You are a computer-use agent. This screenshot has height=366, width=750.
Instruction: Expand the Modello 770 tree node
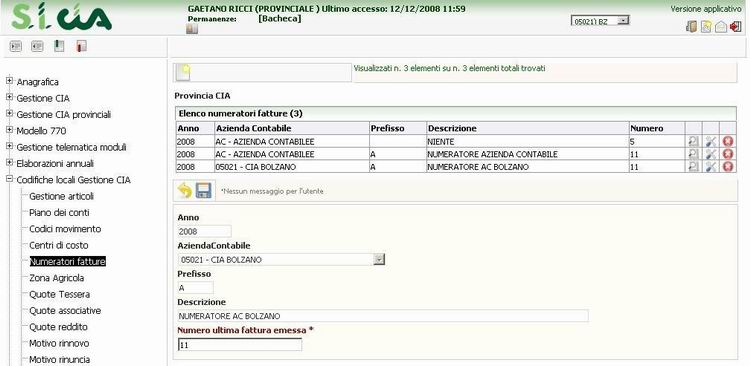[9, 130]
